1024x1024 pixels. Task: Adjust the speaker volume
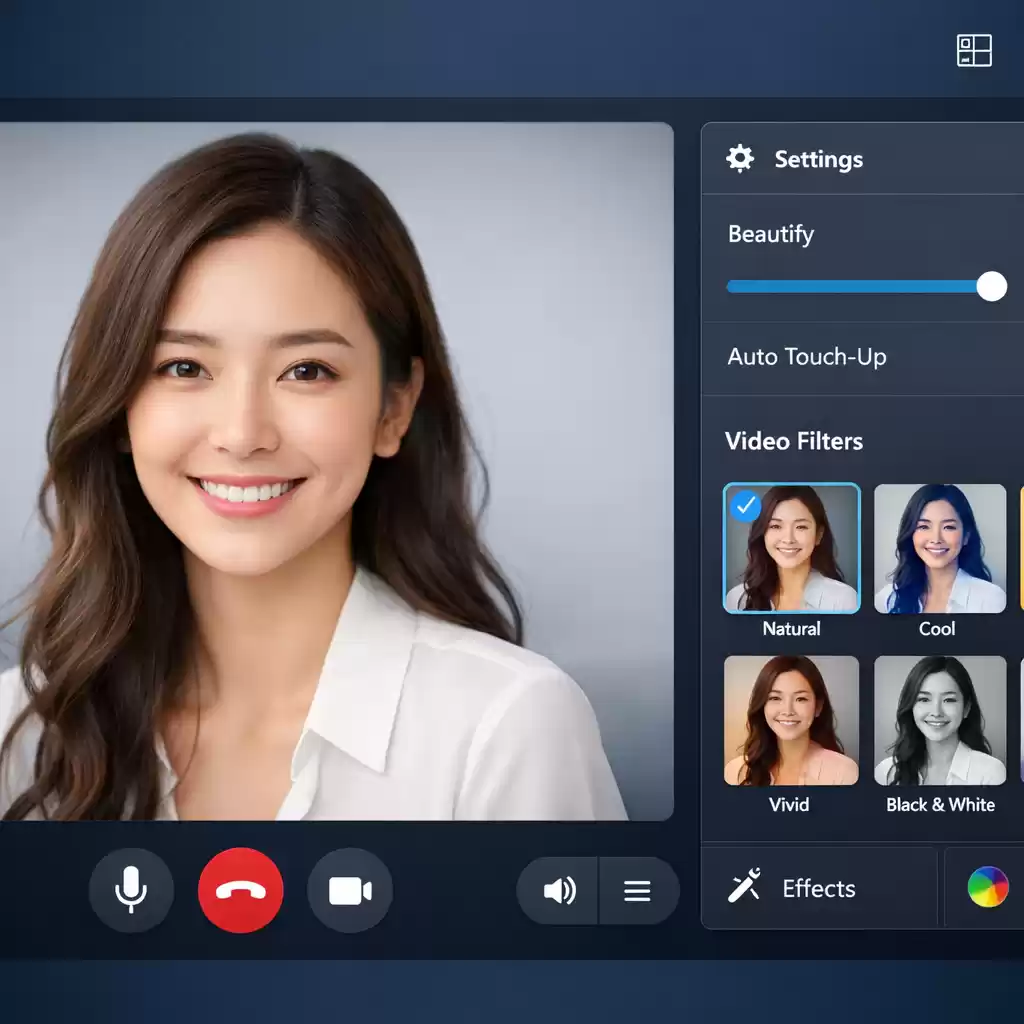click(x=558, y=890)
